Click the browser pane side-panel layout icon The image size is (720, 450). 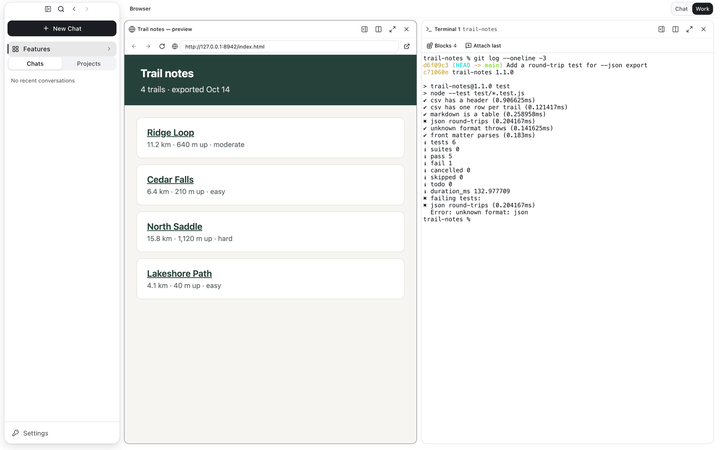364,29
